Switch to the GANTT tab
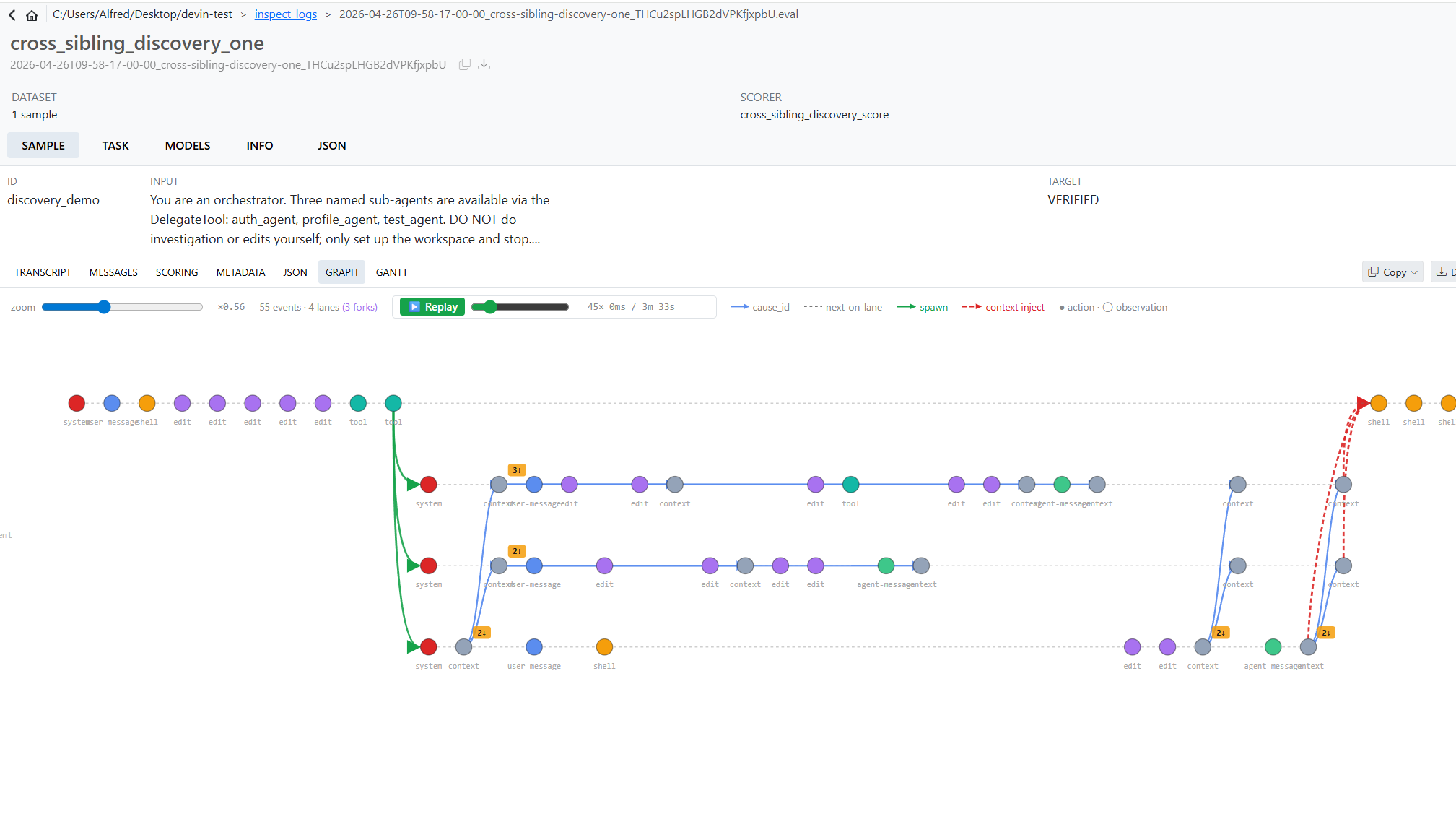1456x840 pixels. [391, 272]
